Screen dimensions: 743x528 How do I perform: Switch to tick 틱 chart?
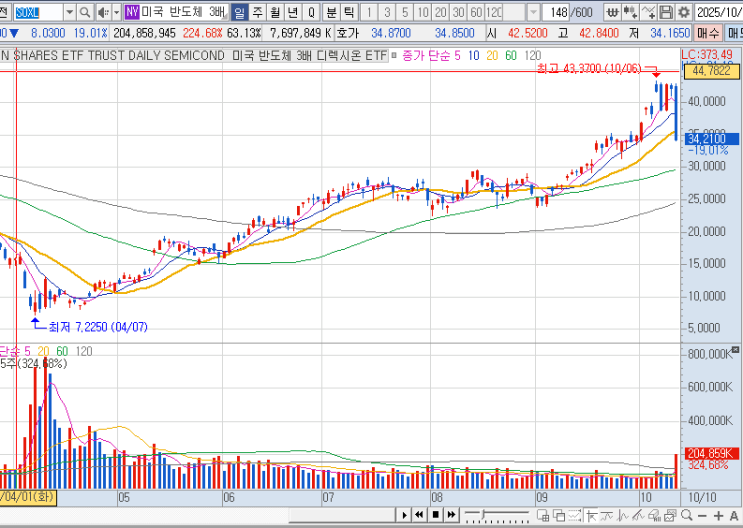pyautogui.click(x=349, y=12)
